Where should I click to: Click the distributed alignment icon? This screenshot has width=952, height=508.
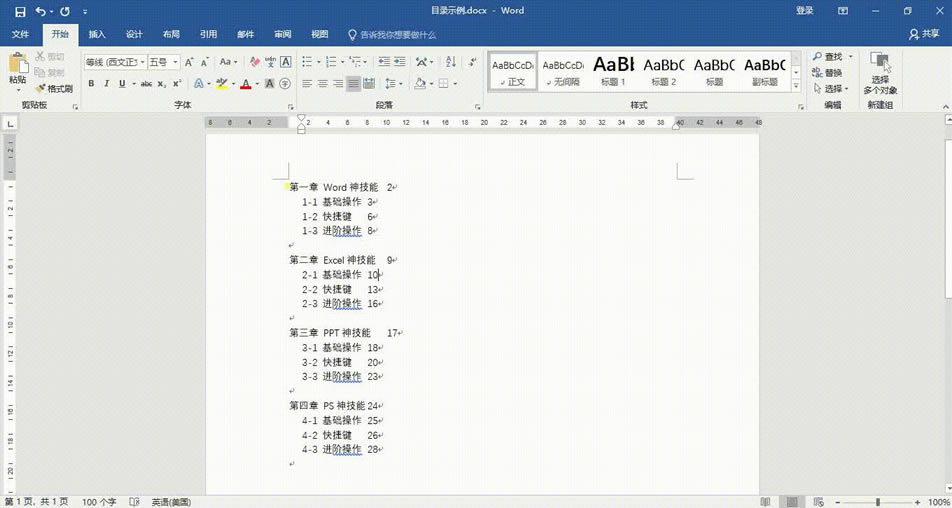[x=369, y=84]
